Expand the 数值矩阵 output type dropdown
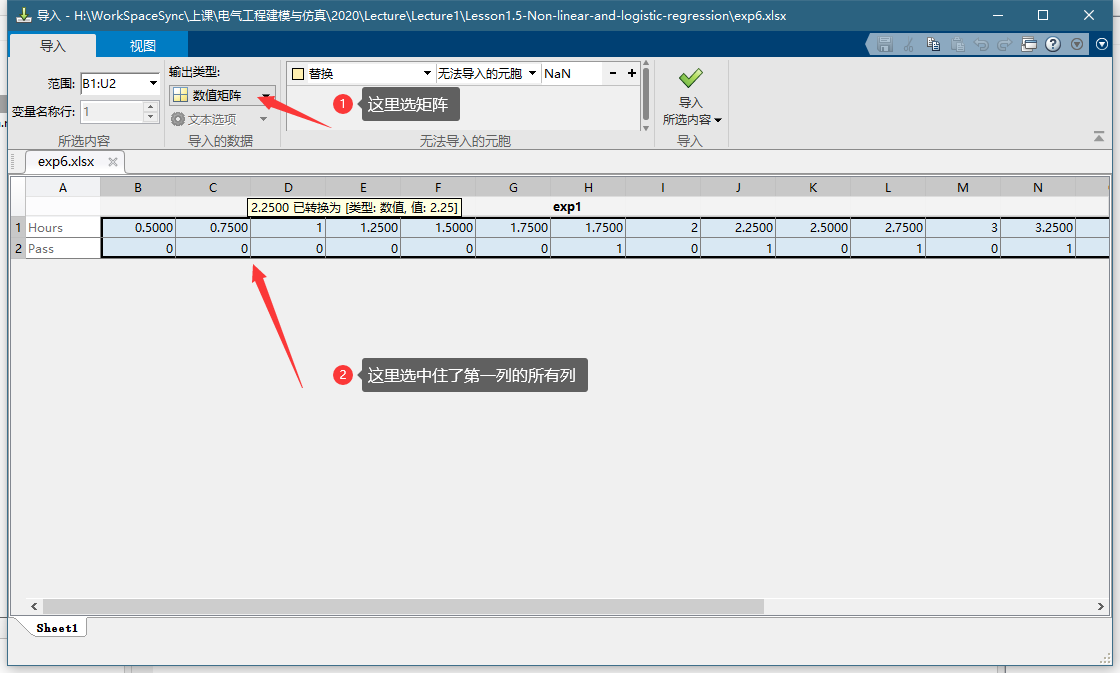Screen dimensions: 1120x673 (266, 96)
